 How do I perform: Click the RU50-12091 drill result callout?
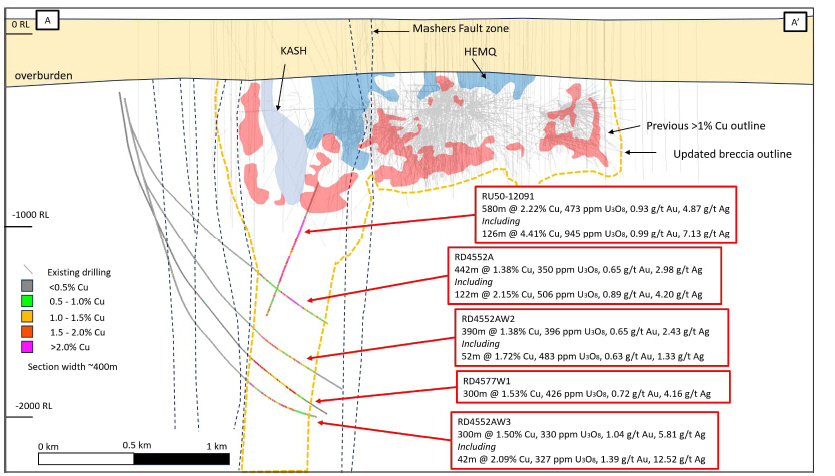point(607,215)
